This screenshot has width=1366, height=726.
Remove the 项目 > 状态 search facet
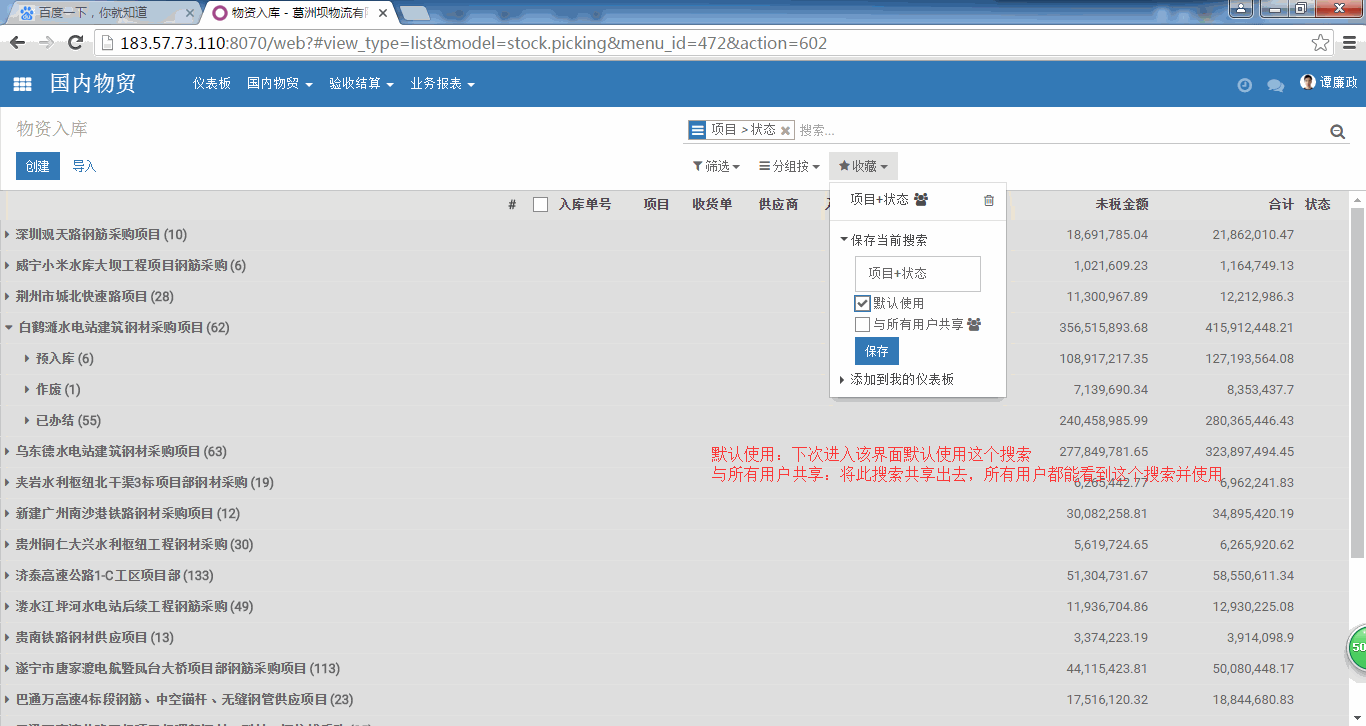click(x=786, y=130)
